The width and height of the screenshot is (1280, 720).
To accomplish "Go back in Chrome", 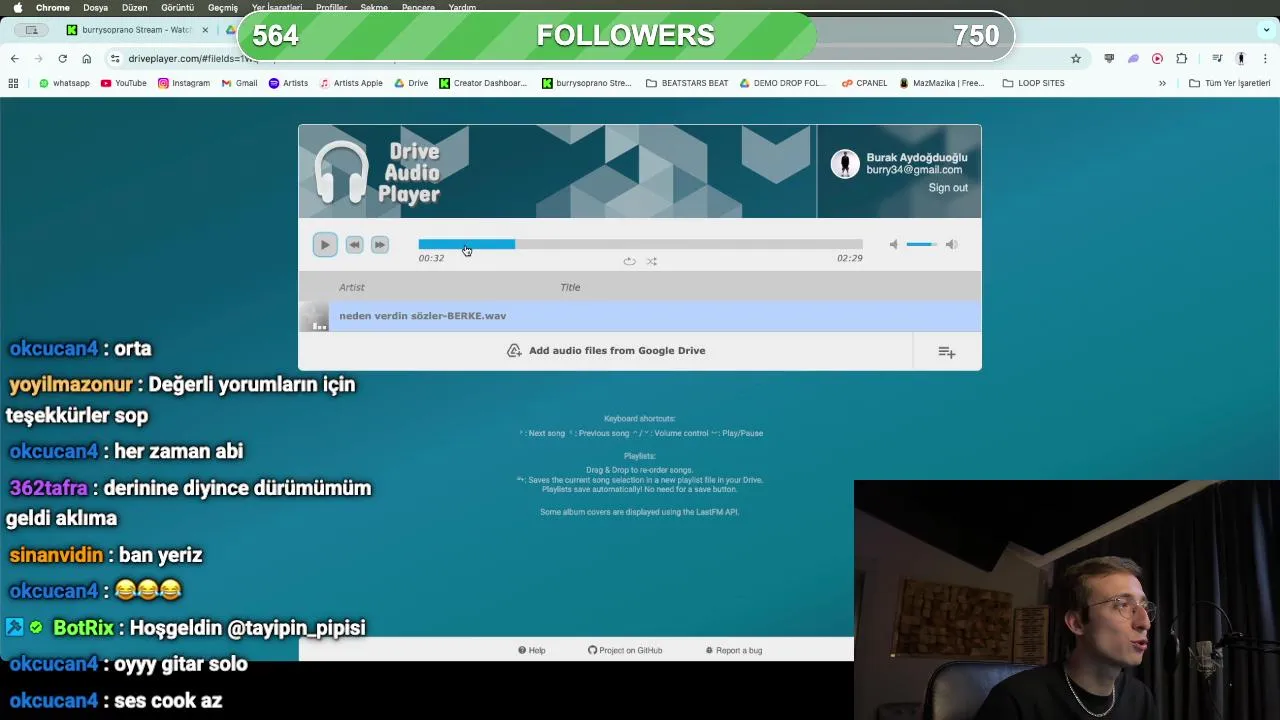I will point(15,59).
